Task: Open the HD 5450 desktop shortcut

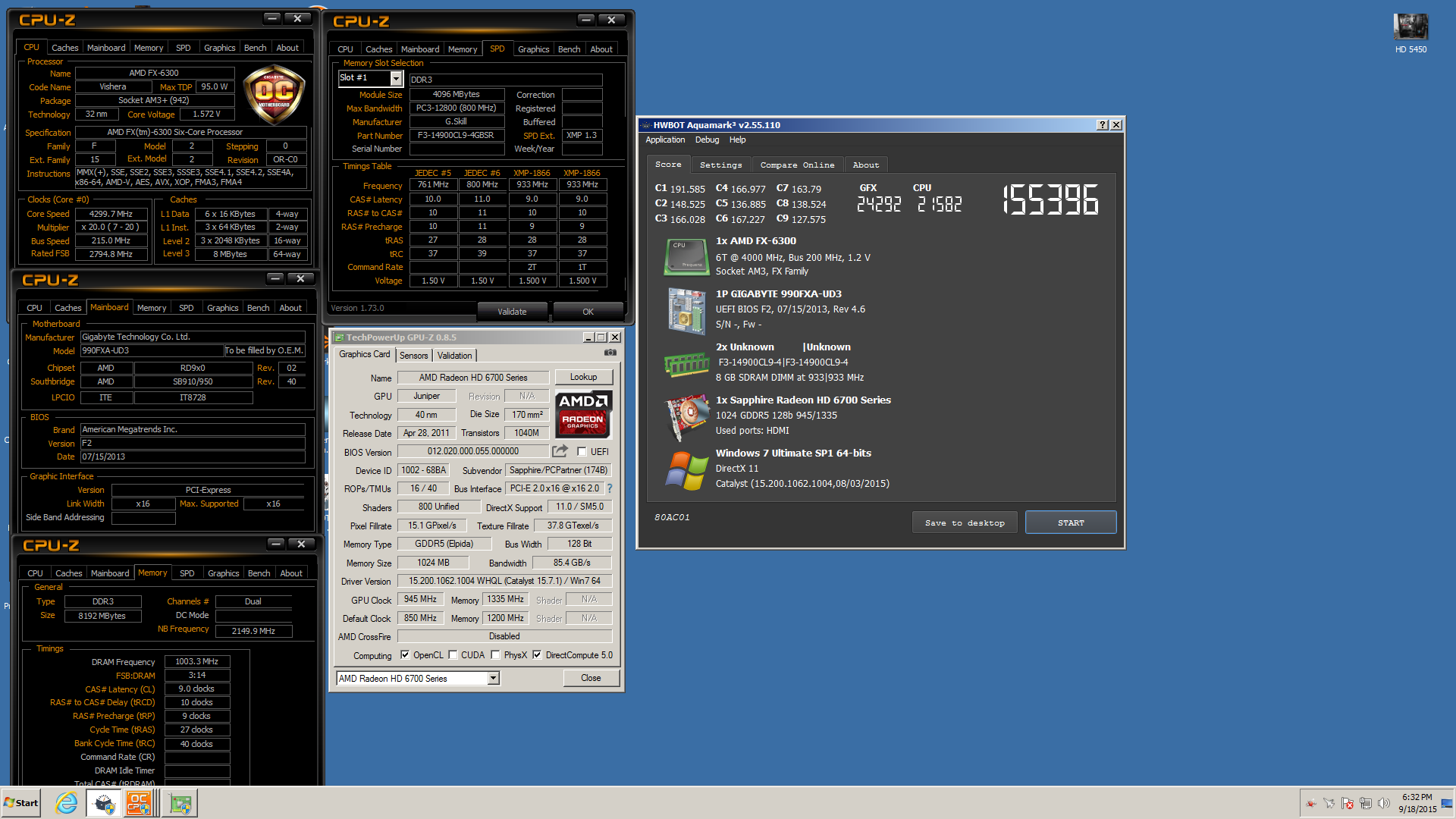Action: pos(1410,33)
